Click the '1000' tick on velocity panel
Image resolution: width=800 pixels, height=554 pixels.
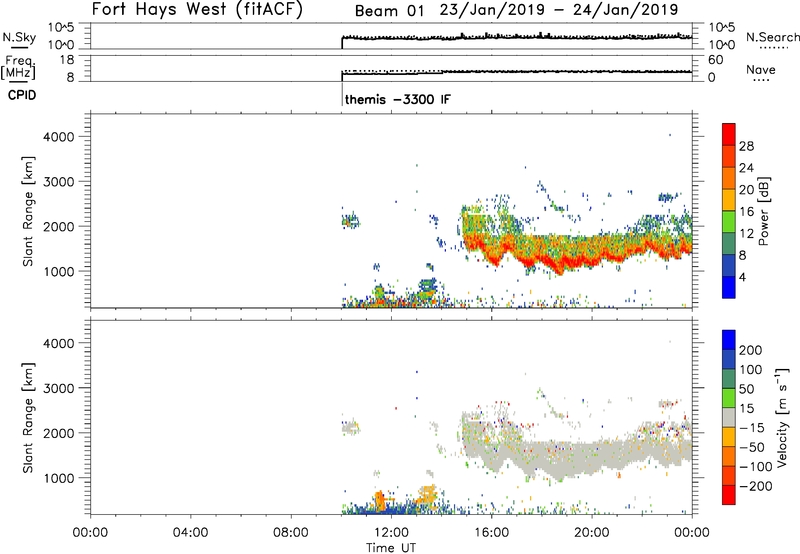click(59, 478)
